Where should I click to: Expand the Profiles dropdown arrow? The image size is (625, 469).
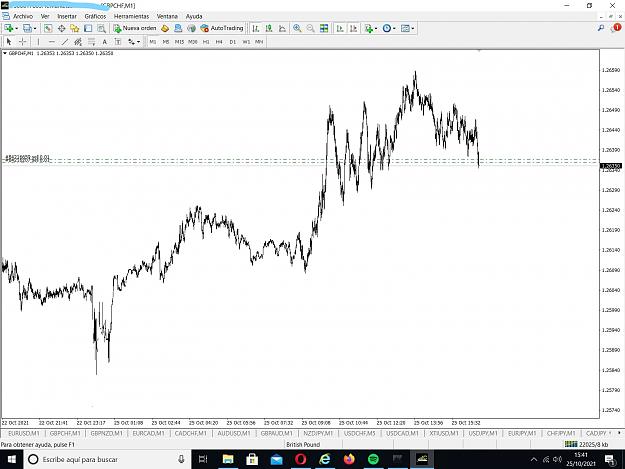pos(35,29)
